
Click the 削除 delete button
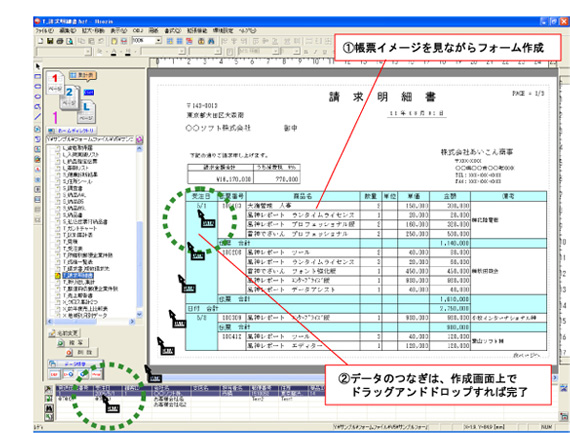(81, 352)
